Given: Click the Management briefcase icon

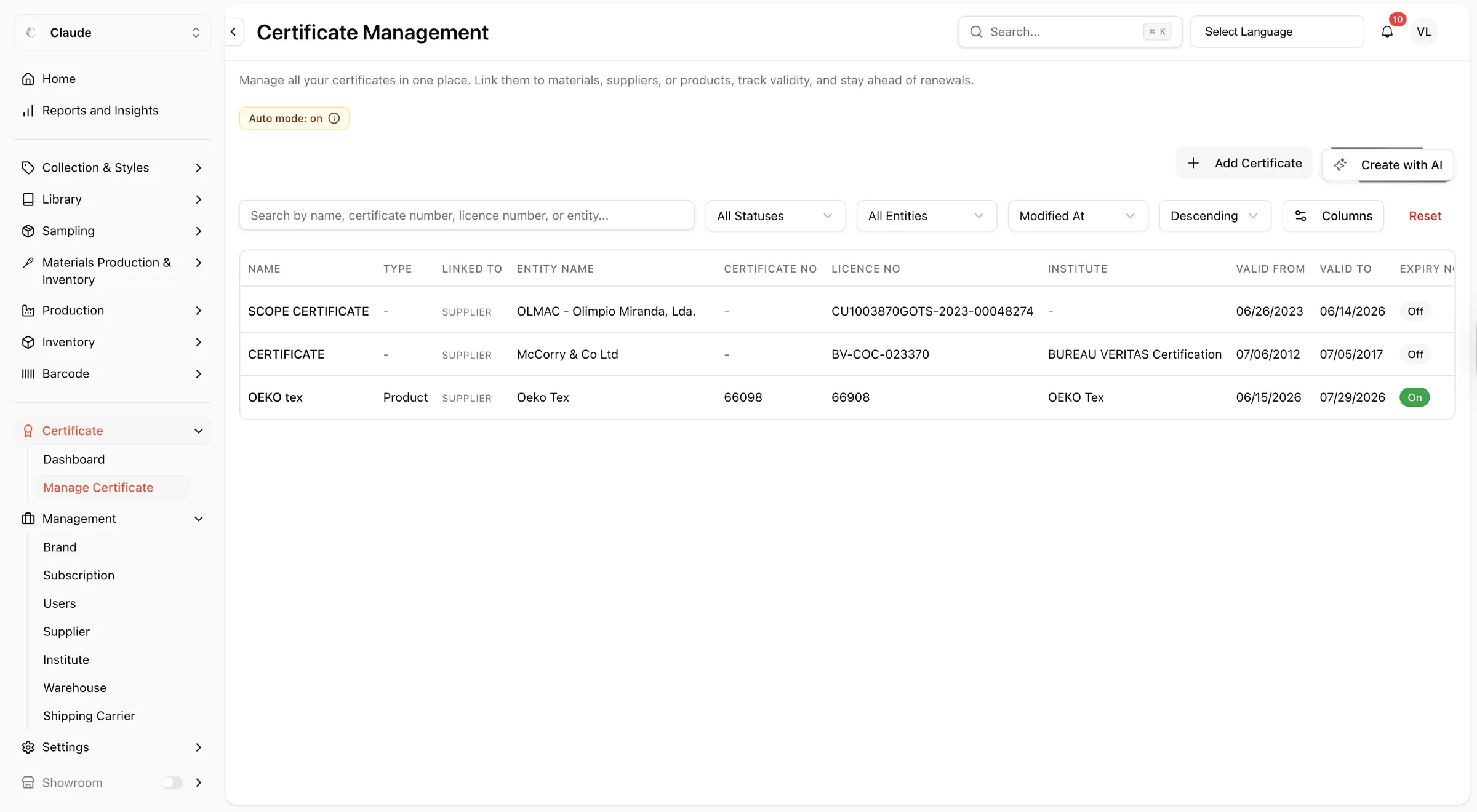Looking at the screenshot, I should [28, 519].
